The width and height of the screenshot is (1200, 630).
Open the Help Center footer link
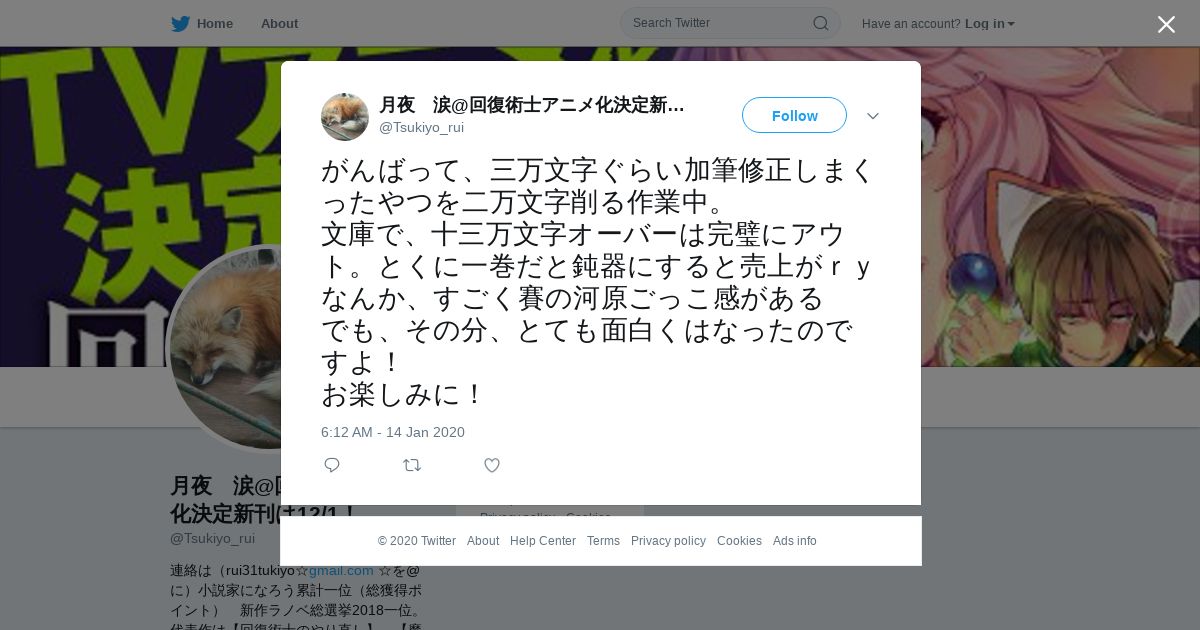[543, 541]
